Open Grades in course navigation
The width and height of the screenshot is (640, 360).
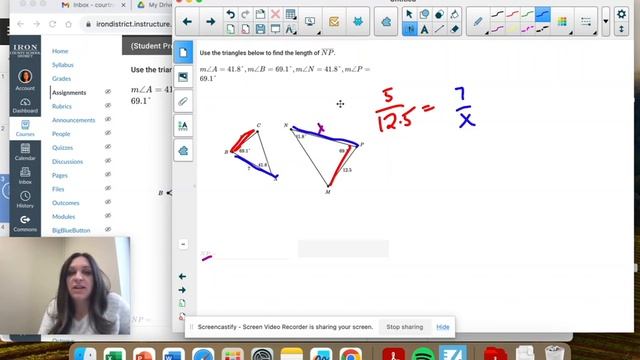(x=61, y=78)
